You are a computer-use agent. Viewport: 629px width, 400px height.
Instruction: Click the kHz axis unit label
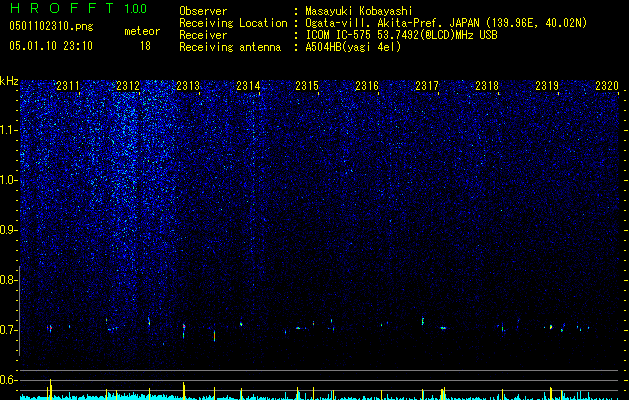[9, 81]
